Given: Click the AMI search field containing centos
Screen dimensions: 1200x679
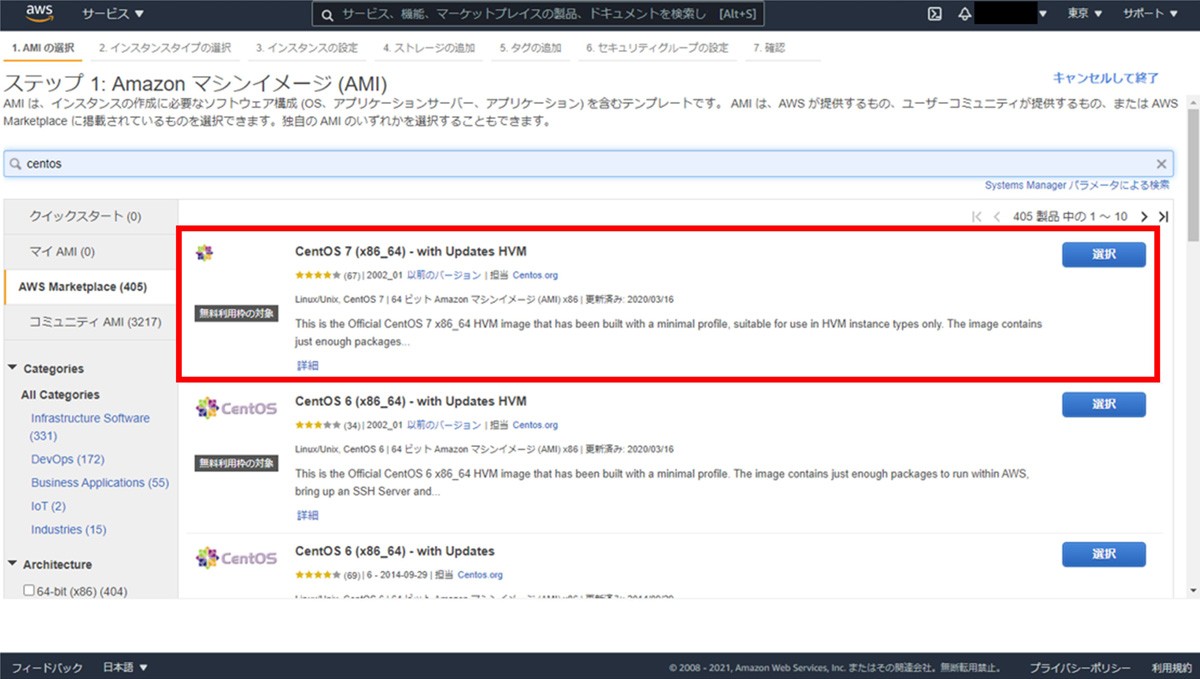Looking at the screenshot, I should point(588,164).
